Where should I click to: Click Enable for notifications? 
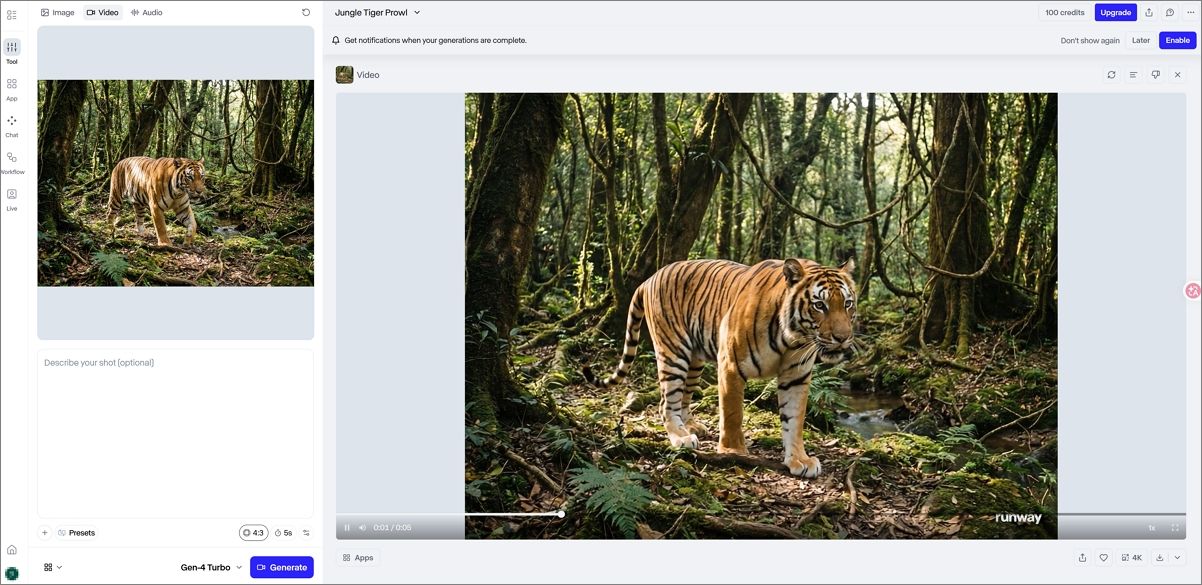coord(1177,41)
